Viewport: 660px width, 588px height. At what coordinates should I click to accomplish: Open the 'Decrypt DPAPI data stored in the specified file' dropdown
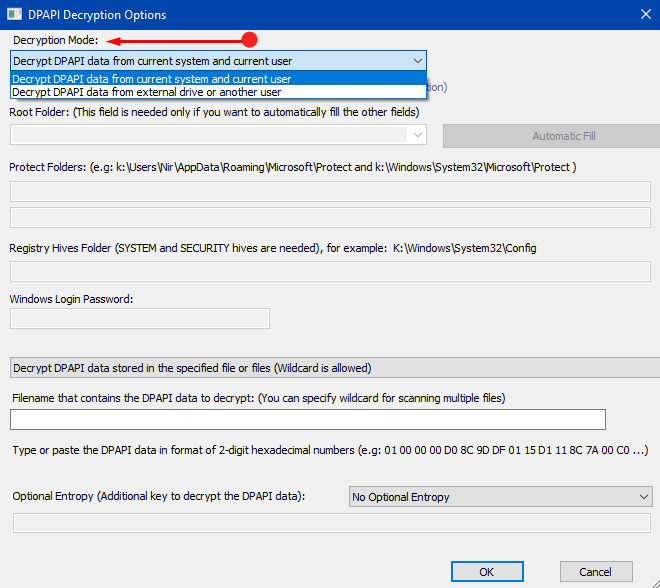pyautogui.click(x=335, y=367)
